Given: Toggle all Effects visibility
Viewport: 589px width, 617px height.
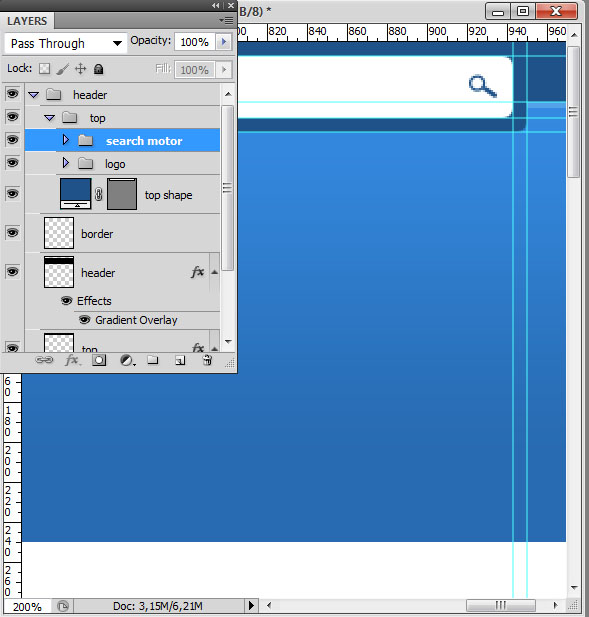Looking at the screenshot, I should pos(66,301).
